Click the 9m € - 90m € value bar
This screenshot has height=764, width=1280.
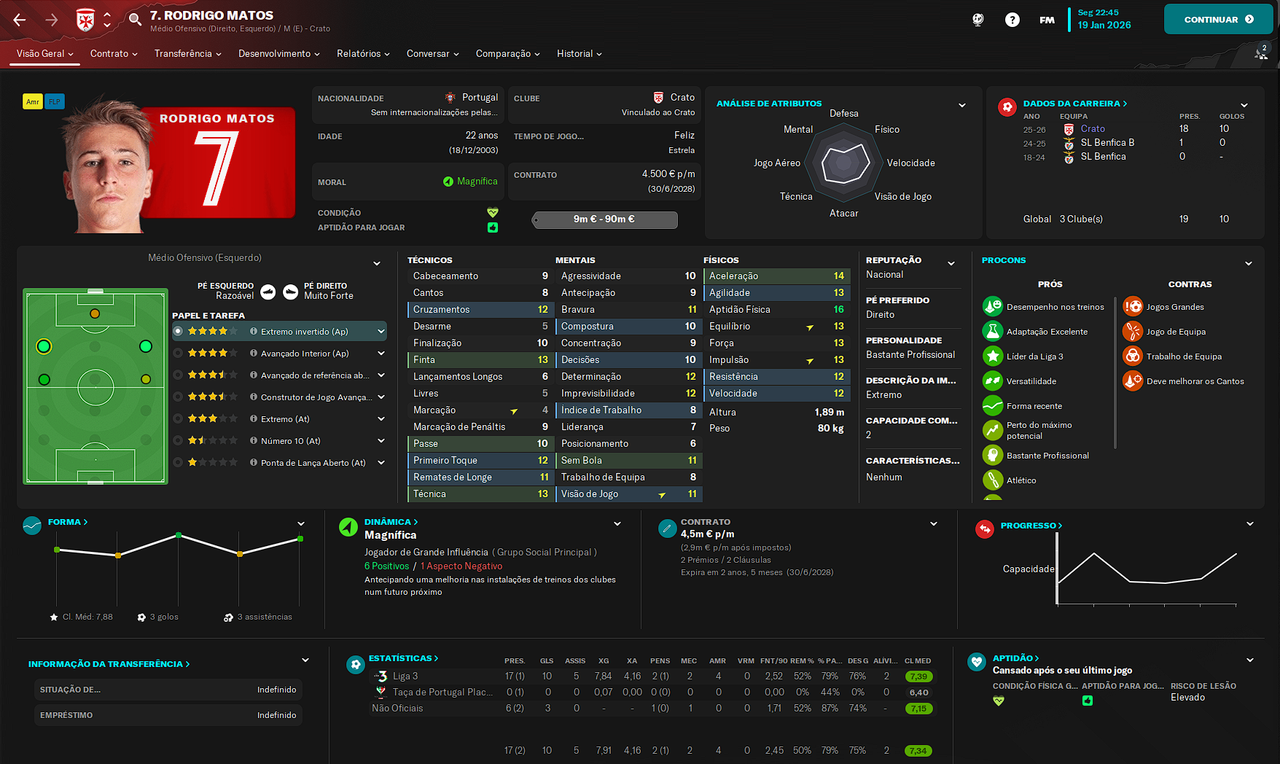click(604, 219)
